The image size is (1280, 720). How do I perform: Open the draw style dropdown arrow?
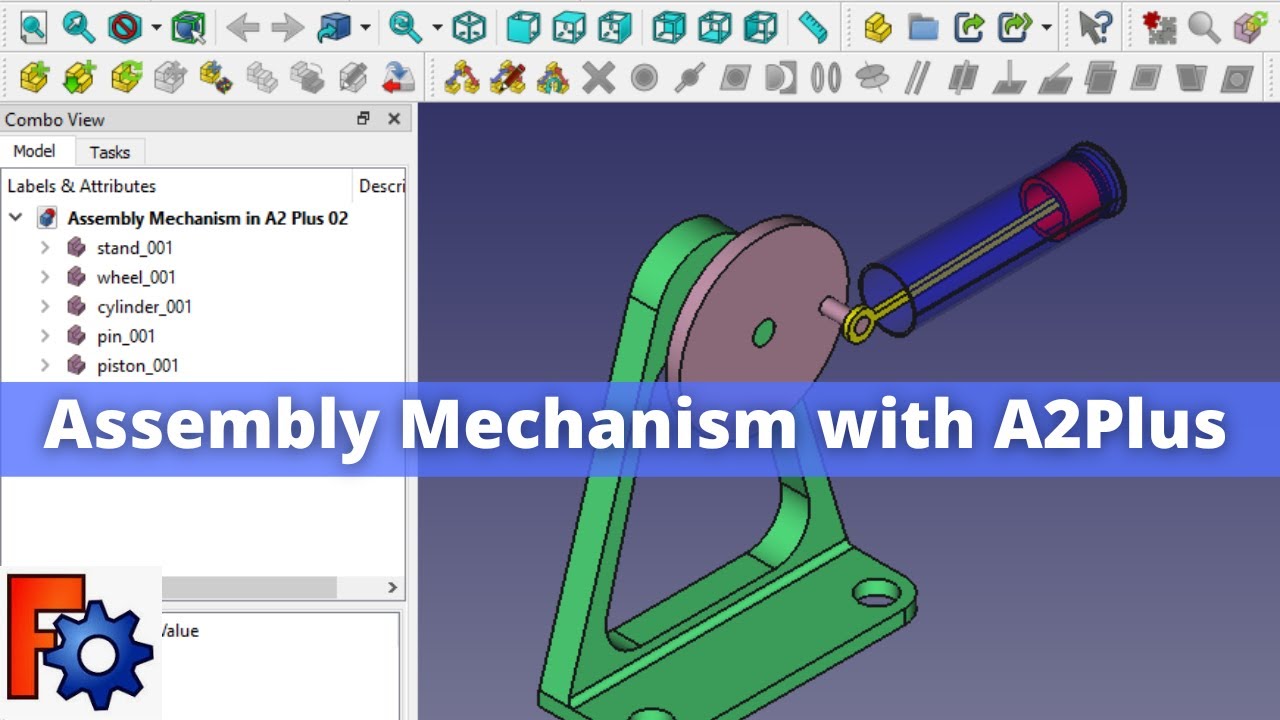coord(156,28)
